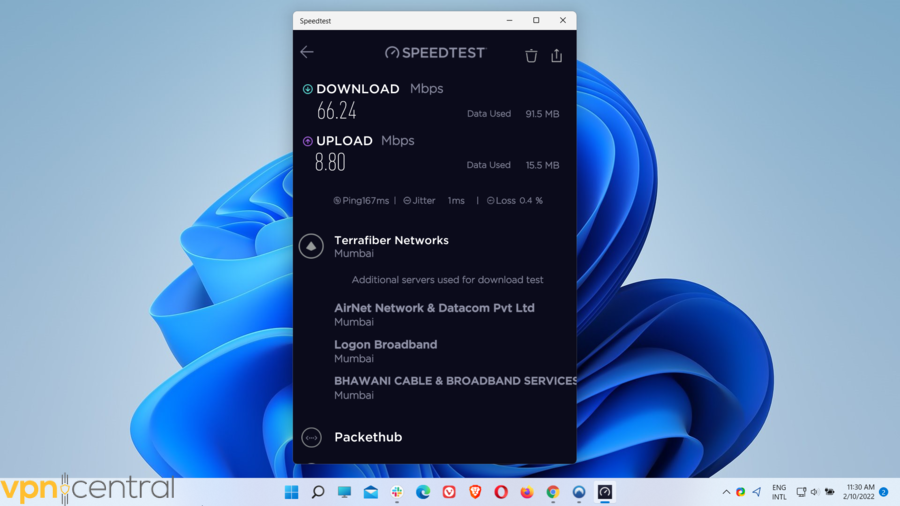The width and height of the screenshot is (900, 506).
Task: Launch Opera browser from taskbar
Action: pyautogui.click(x=501, y=492)
